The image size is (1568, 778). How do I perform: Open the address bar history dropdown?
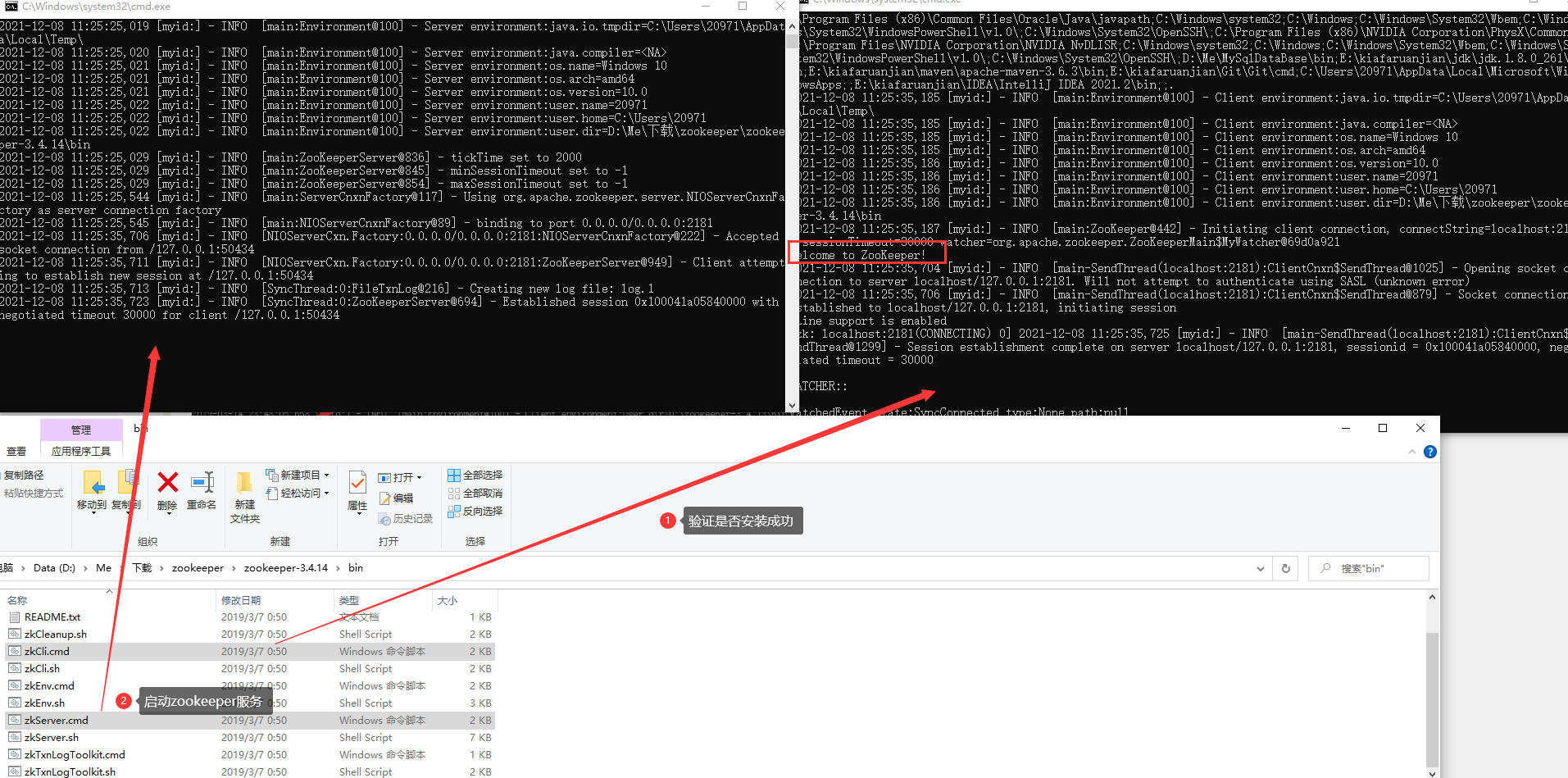(x=1261, y=567)
